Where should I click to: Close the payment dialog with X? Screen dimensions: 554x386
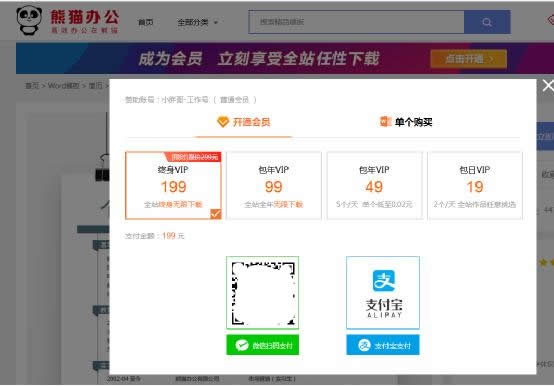548,85
